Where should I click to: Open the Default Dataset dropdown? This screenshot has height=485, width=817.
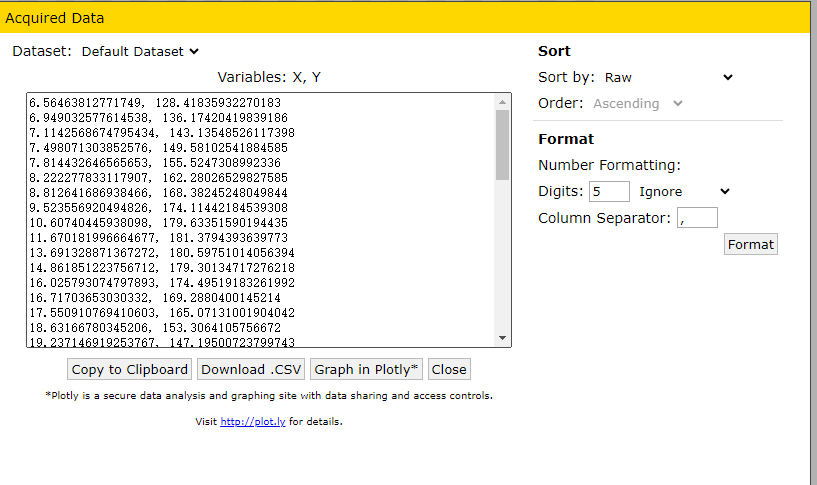pos(140,52)
